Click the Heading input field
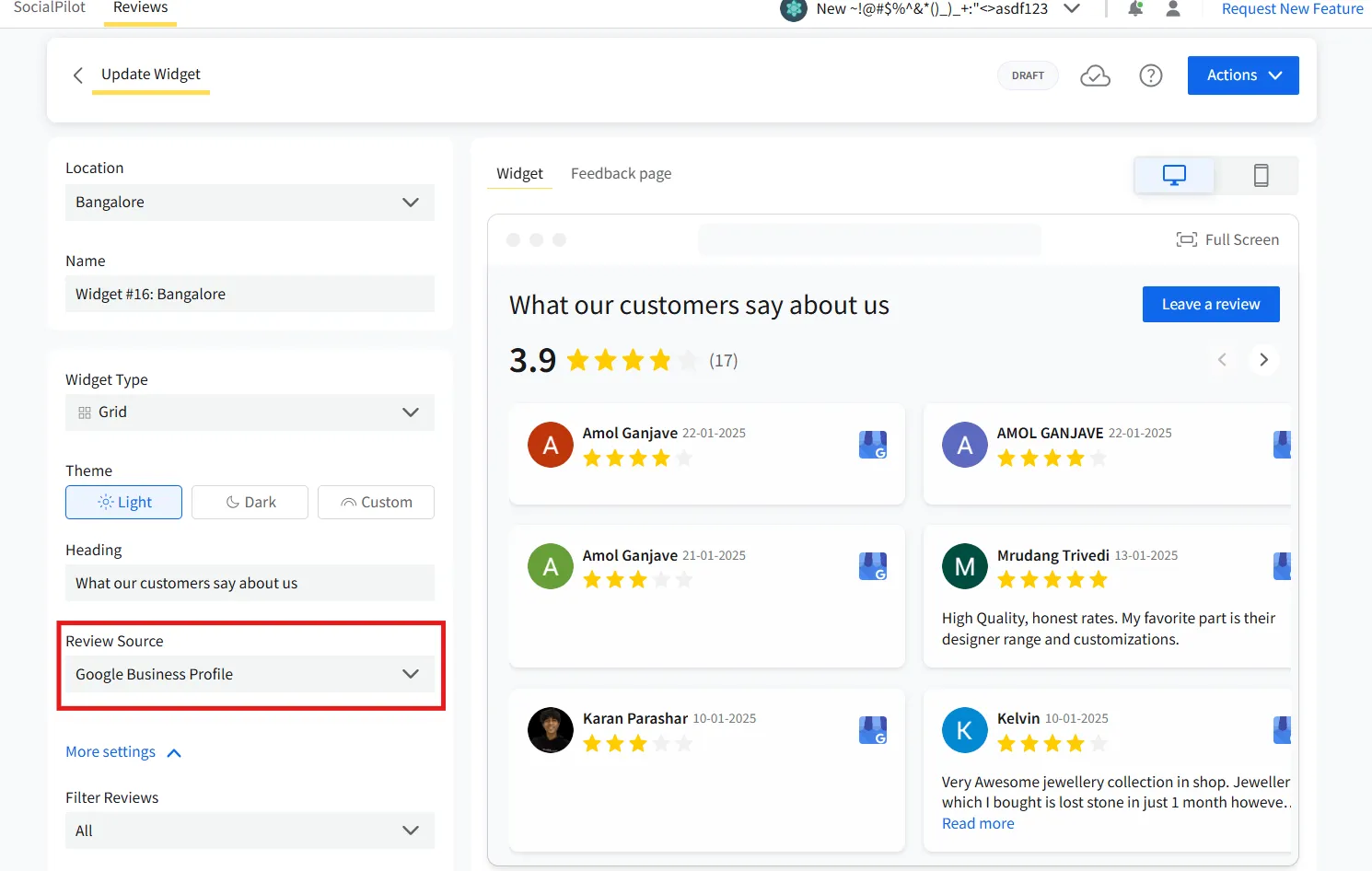The height and width of the screenshot is (871, 1372). pyautogui.click(x=250, y=583)
